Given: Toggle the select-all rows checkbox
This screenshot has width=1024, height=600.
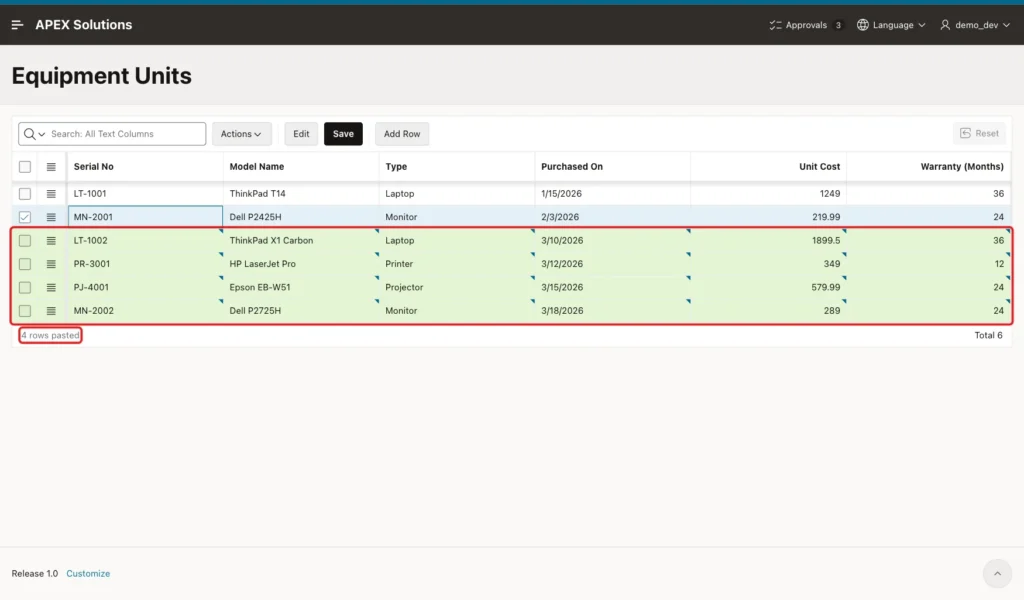Looking at the screenshot, I should [x=25, y=167].
